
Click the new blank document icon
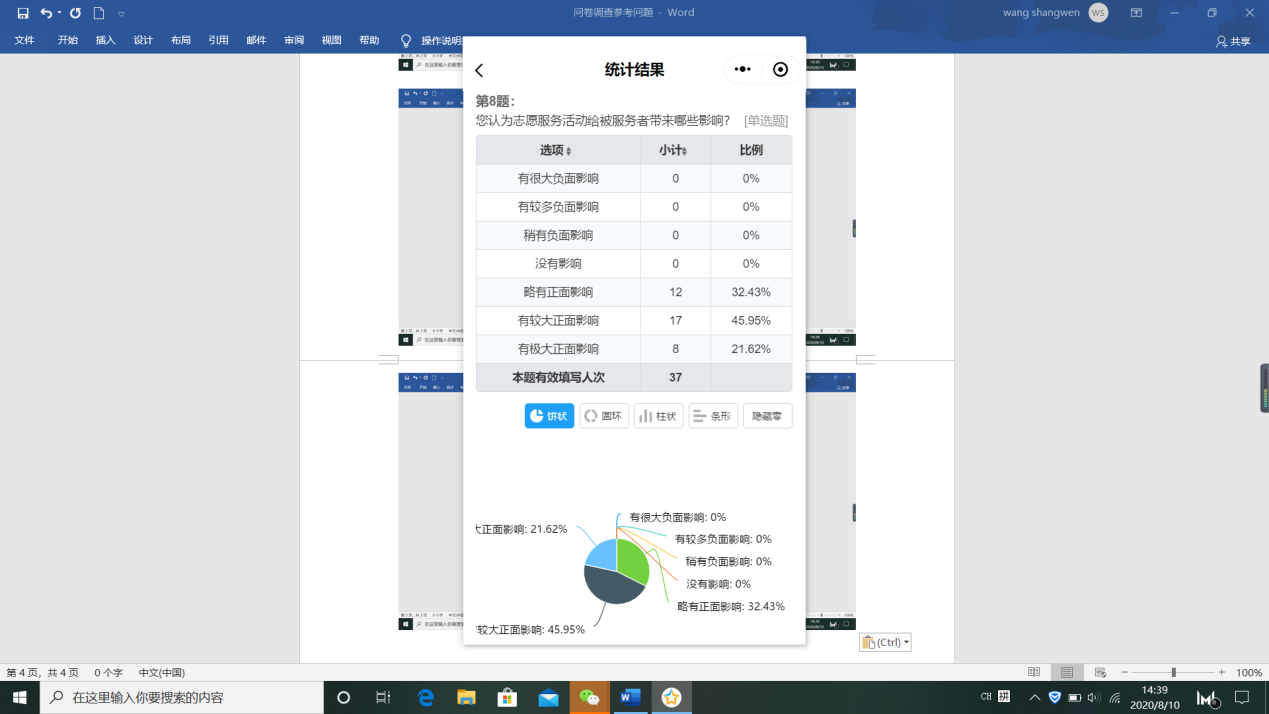(x=99, y=13)
